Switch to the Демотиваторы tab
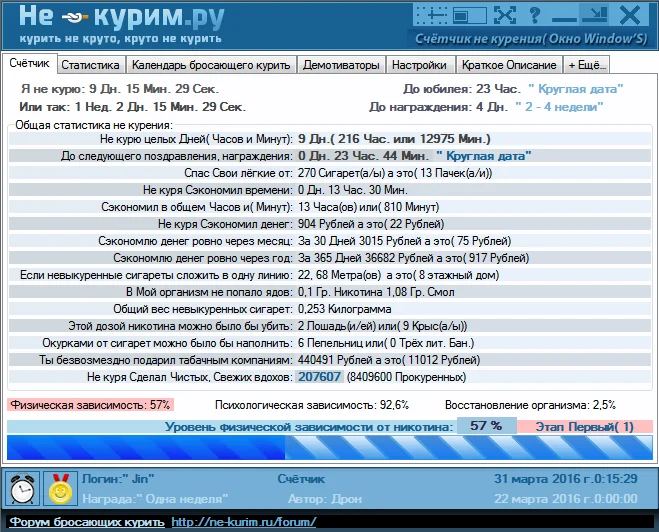 point(341,65)
